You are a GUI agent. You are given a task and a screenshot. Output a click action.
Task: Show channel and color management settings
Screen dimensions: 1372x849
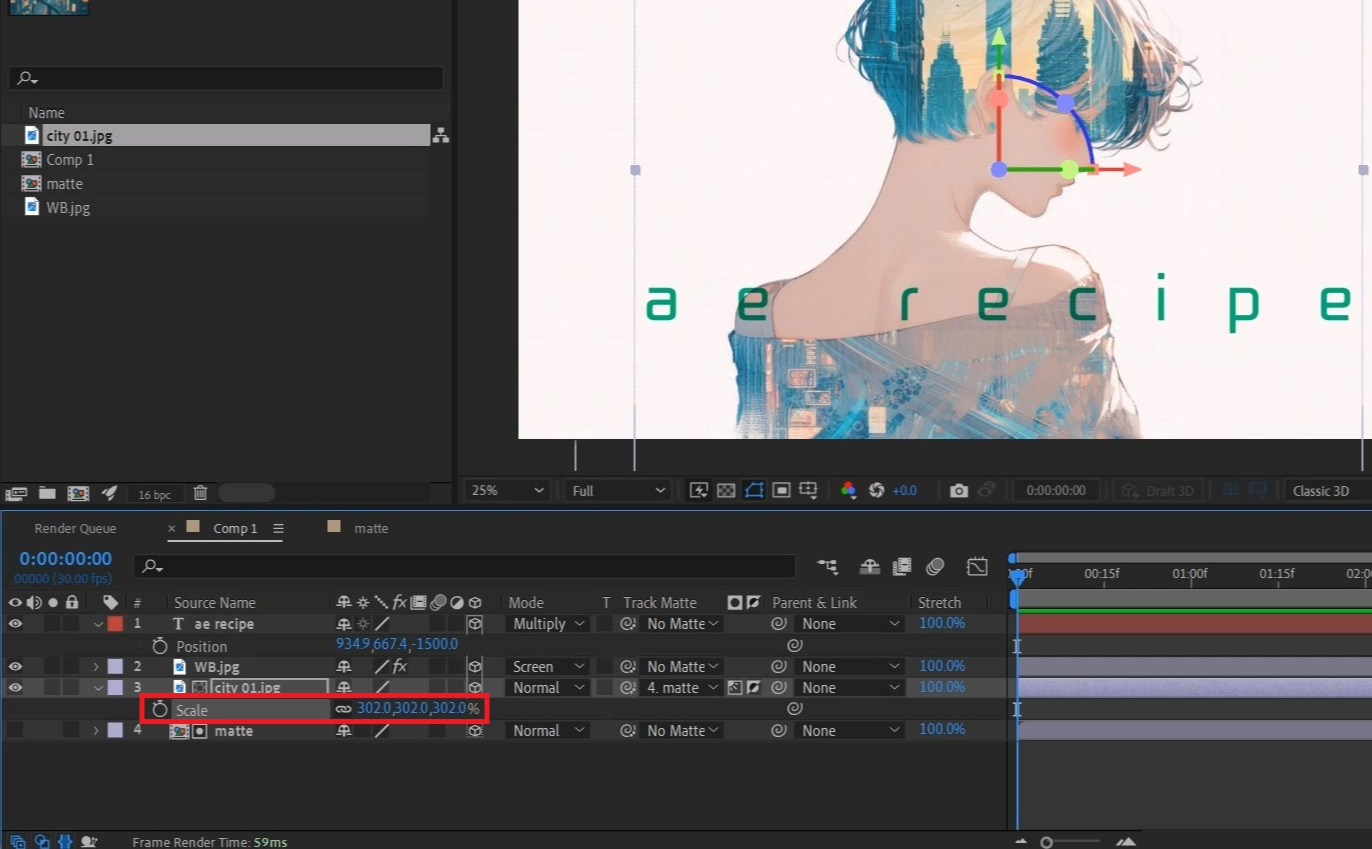pos(848,490)
